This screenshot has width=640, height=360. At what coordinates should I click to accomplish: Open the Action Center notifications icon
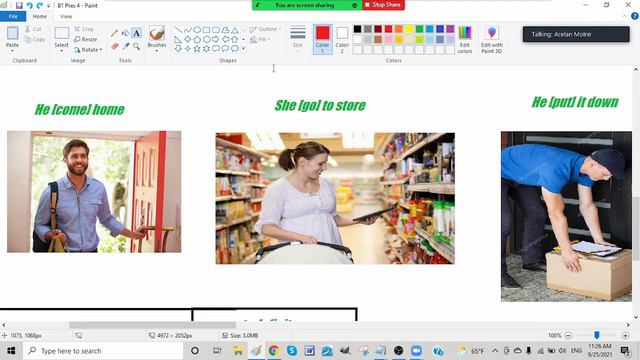(625, 351)
